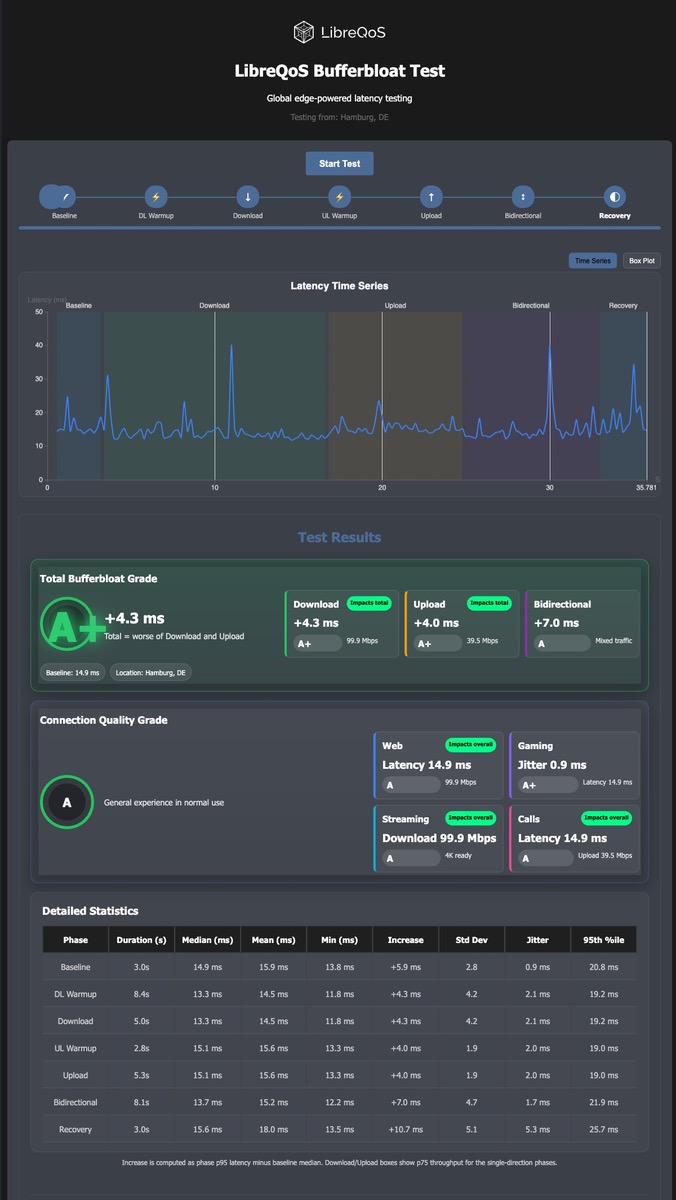This screenshot has width=676, height=1200.
Task: Click the Upload Impacts total badge
Action: [x=489, y=603]
